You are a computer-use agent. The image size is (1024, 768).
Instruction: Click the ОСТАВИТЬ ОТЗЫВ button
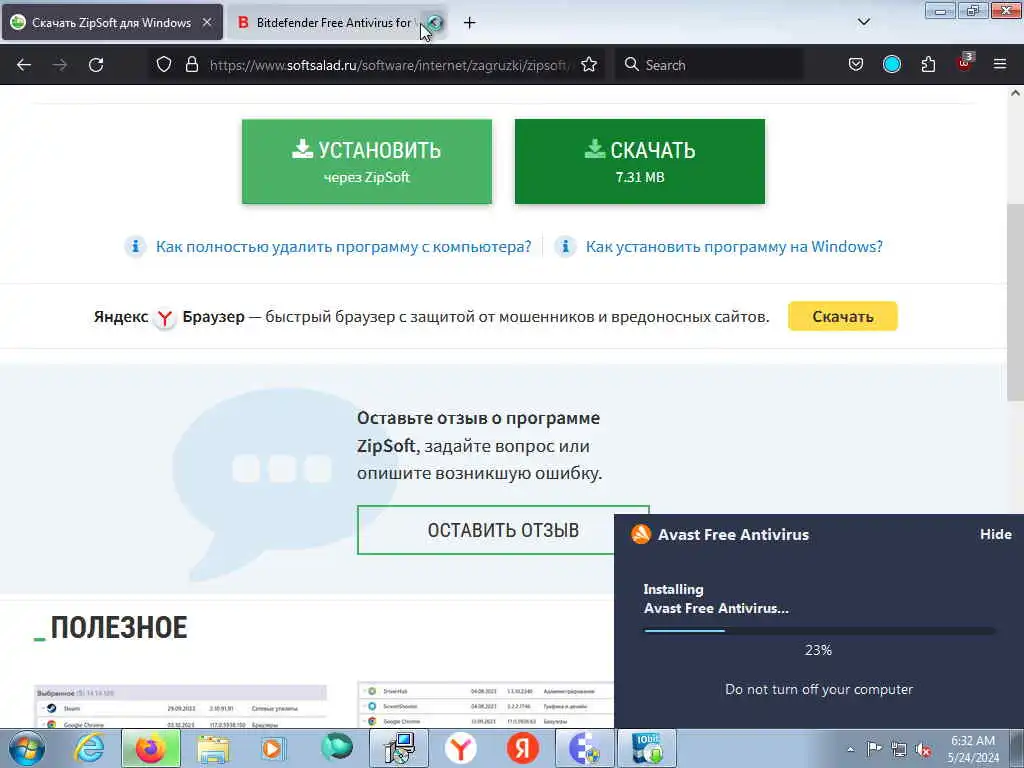(x=503, y=530)
